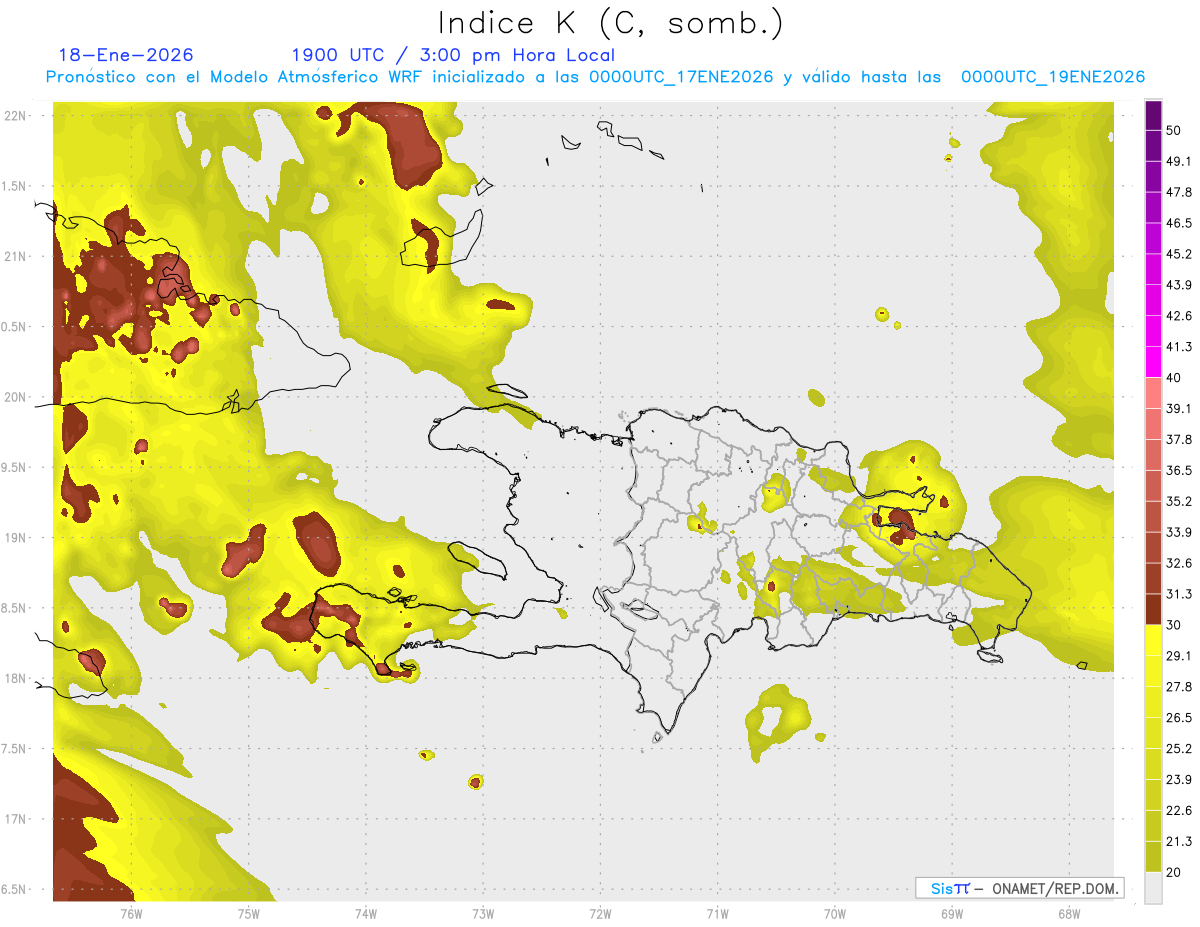Click the '71W' longitude label
The width and height of the screenshot is (1200, 927).
point(717,913)
